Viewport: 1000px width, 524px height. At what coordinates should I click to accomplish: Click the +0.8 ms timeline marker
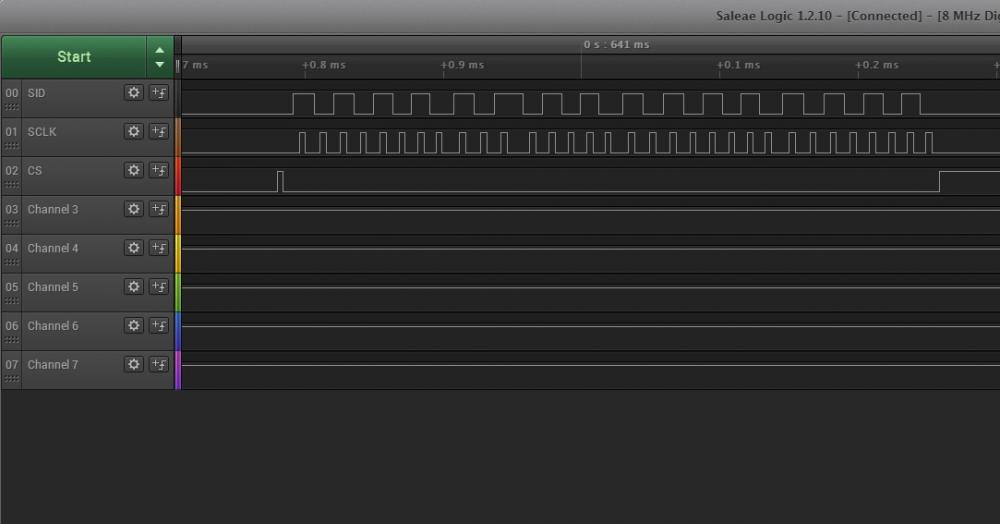pos(324,65)
